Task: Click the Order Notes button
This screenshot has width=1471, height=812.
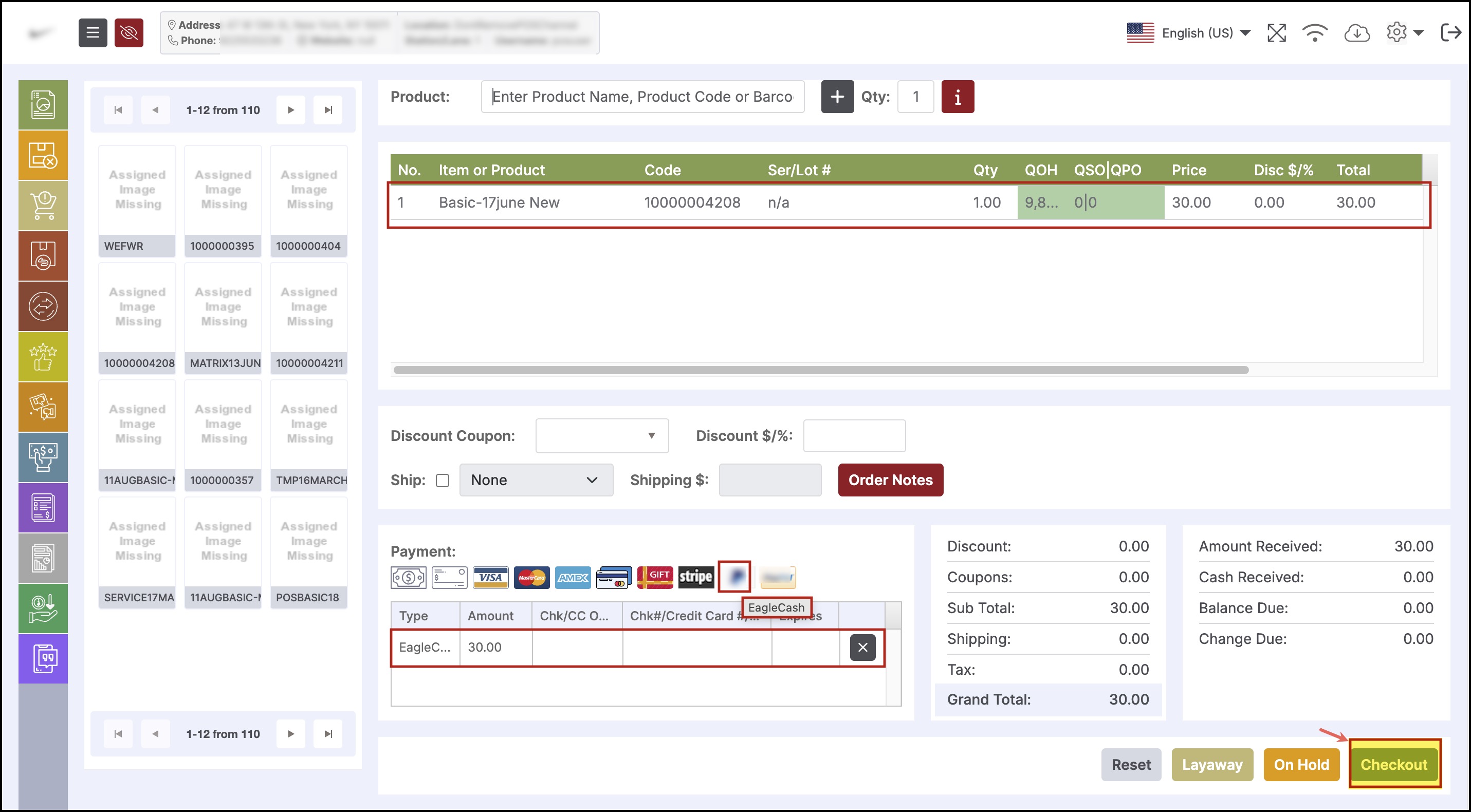Action: (x=890, y=480)
